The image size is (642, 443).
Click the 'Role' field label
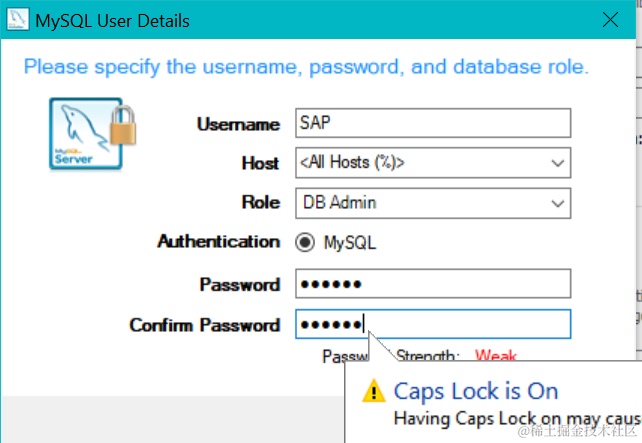(x=261, y=202)
